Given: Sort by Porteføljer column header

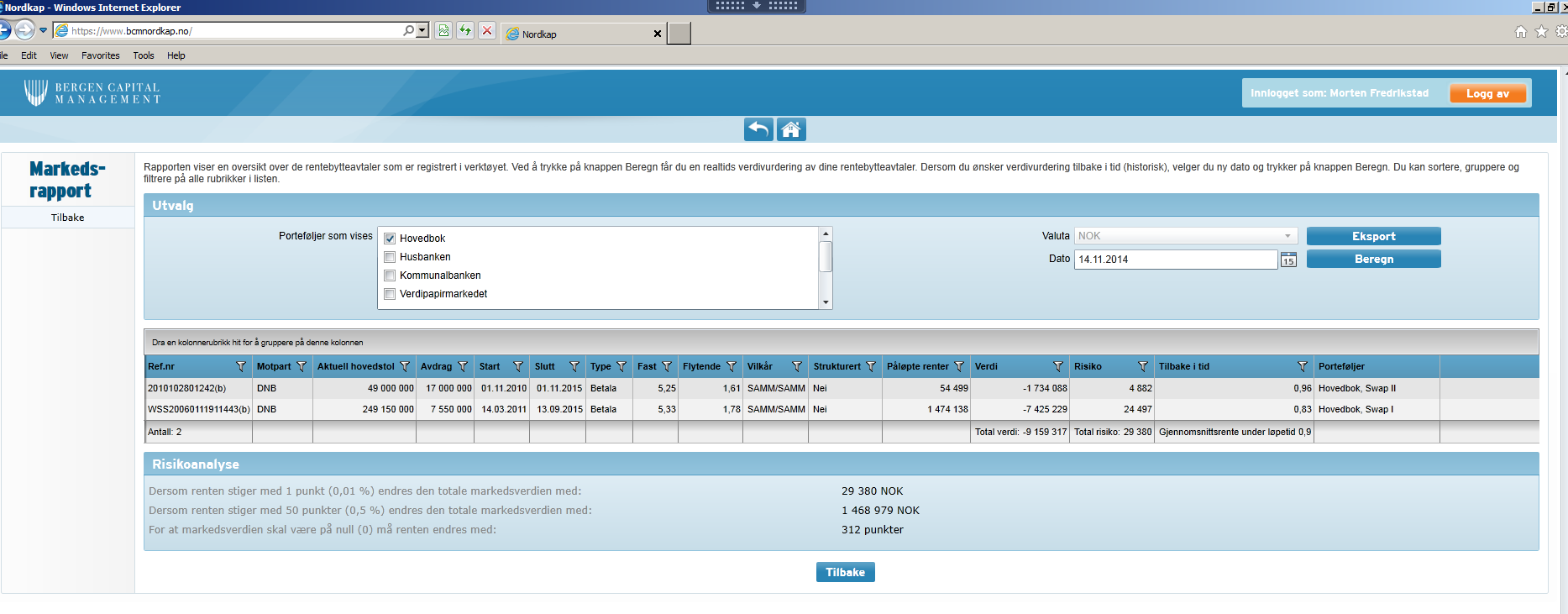Looking at the screenshot, I should 1341,366.
